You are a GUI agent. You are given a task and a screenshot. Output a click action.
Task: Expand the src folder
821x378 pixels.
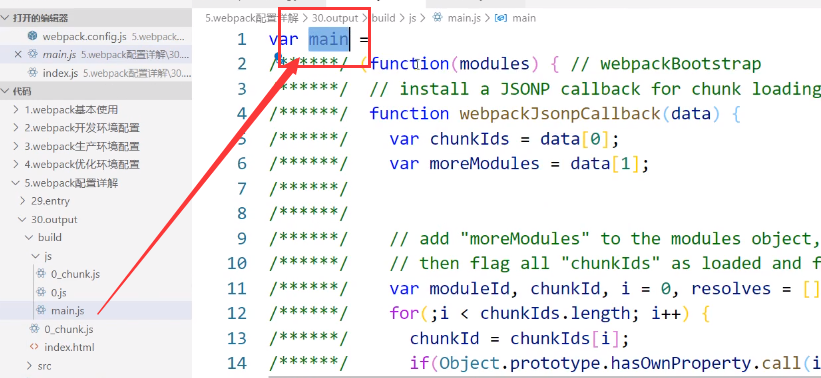point(29,365)
